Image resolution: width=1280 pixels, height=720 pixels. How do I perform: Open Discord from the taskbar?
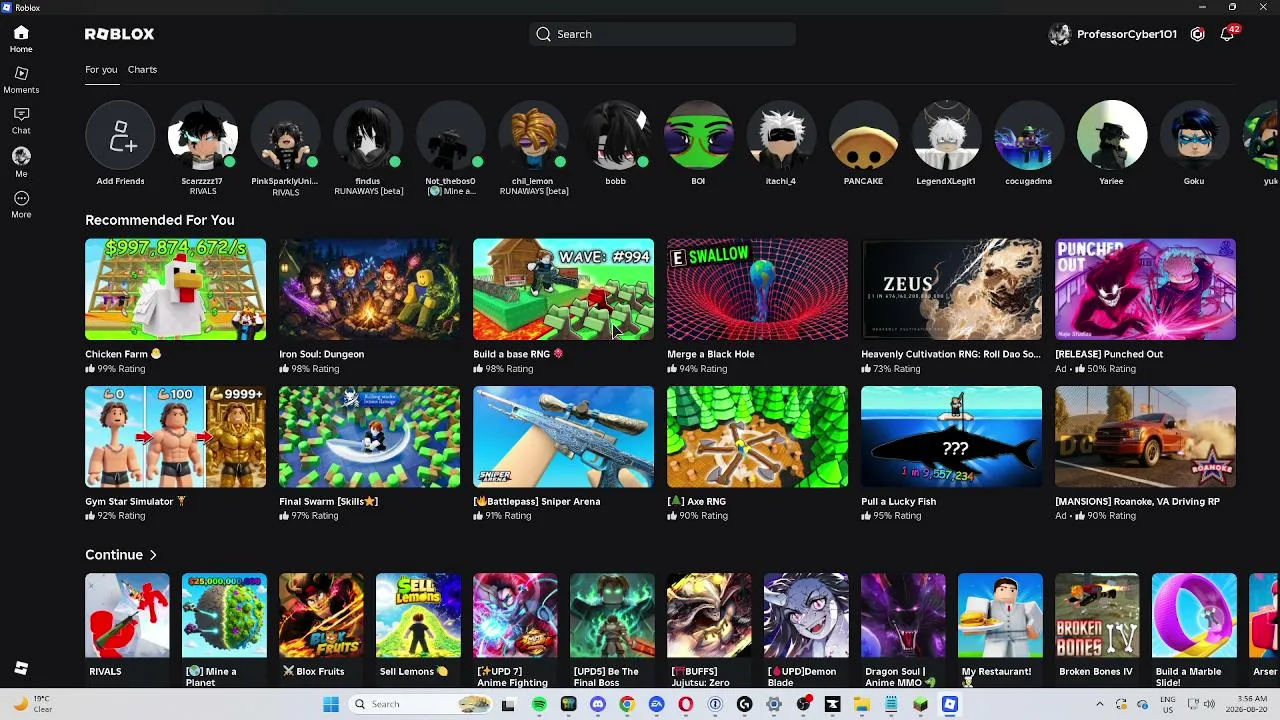(598, 704)
